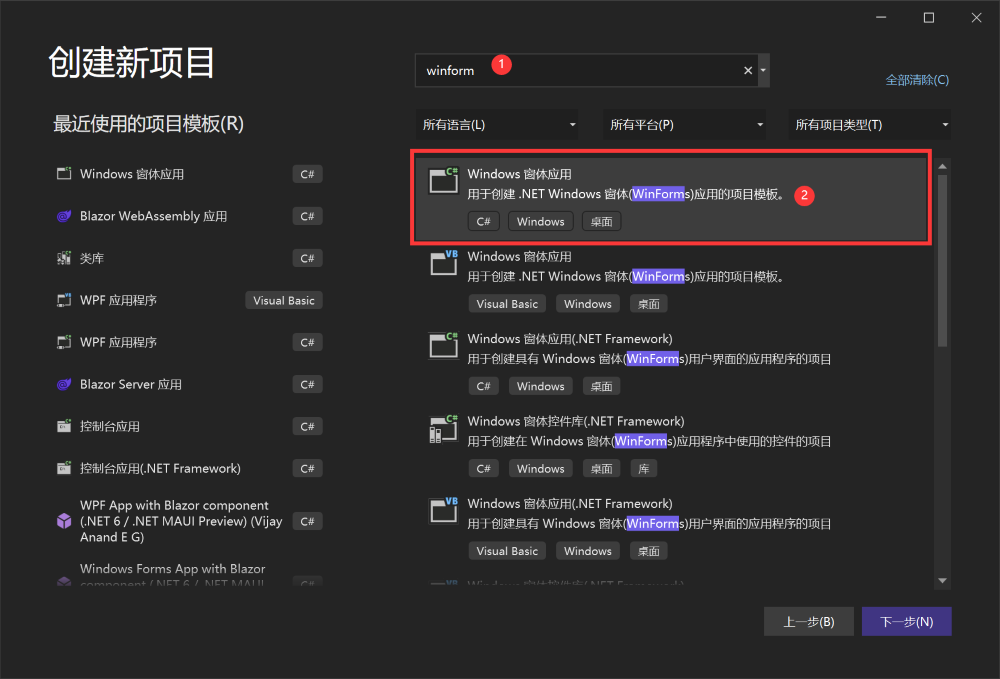Choose recent template Blazor WebAssembly 应用
The width and height of the screenshot is (1000, 679).
tap(189, 216)
